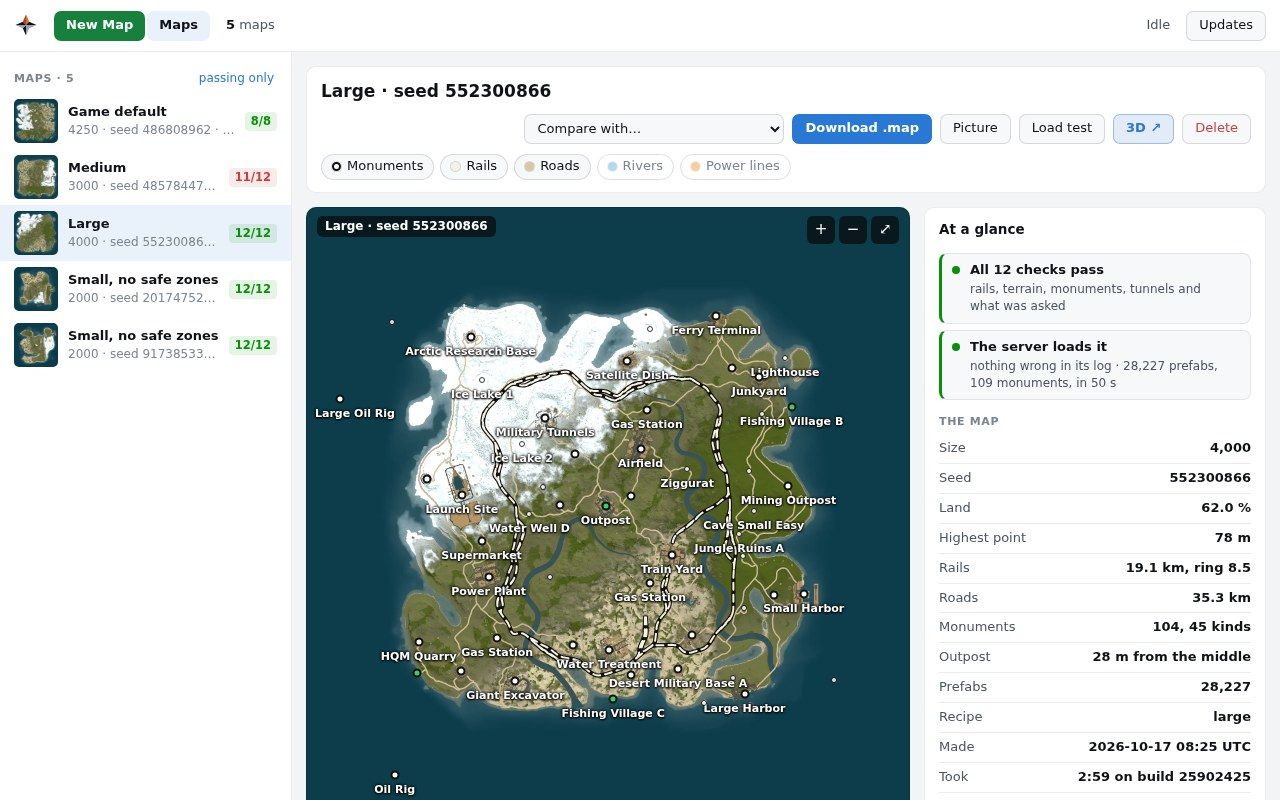The width and height of the screenshot is (1280, 800).
Task: Select the Small, no safe zones seed 91738533 map
Action: (x=145, y=345)
